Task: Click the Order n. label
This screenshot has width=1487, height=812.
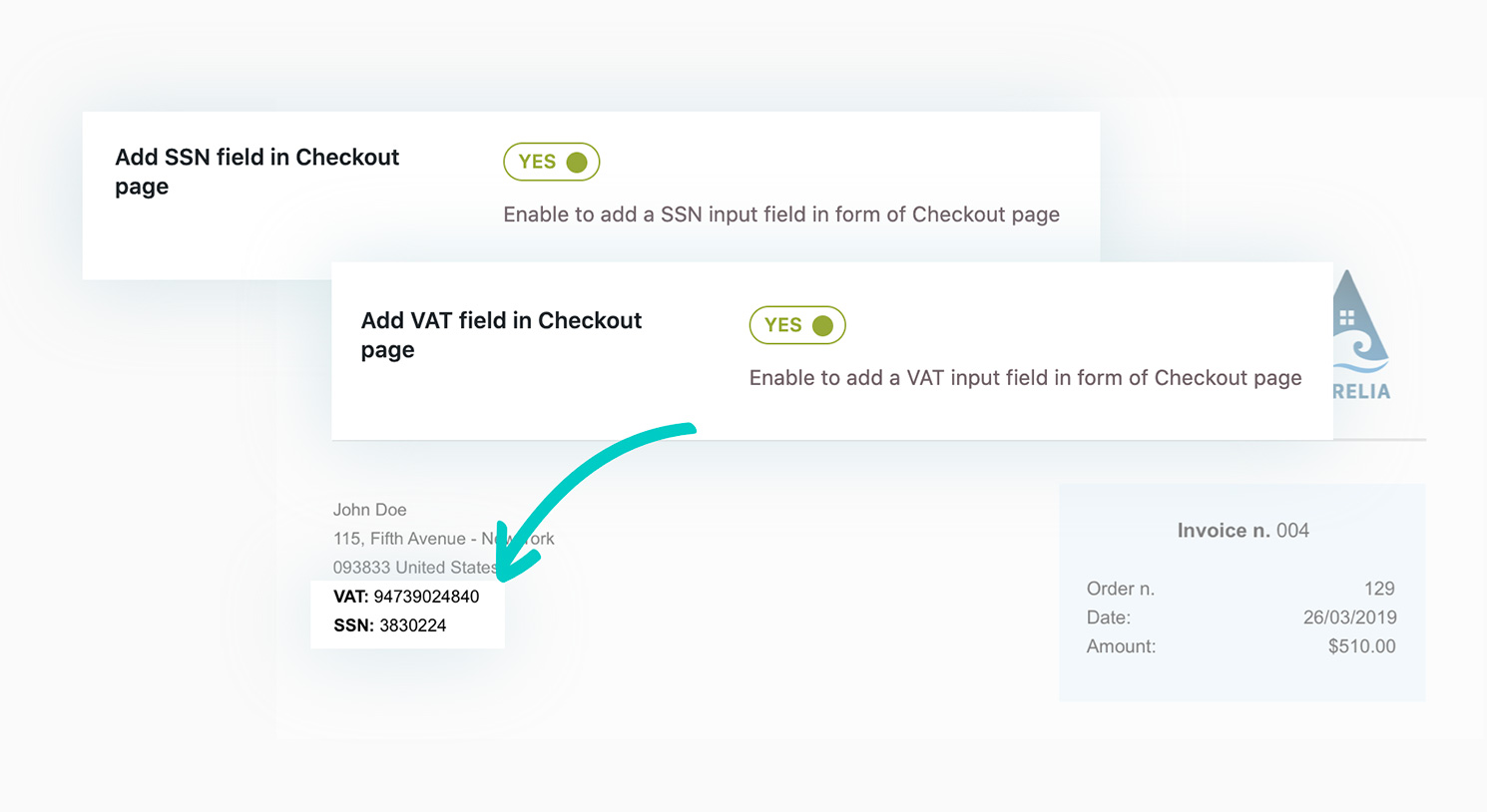Action: [x=1120, y=589]
